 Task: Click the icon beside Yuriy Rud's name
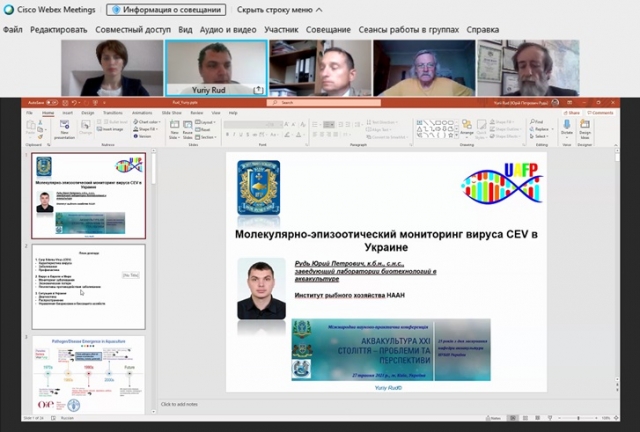click(259, 89)
